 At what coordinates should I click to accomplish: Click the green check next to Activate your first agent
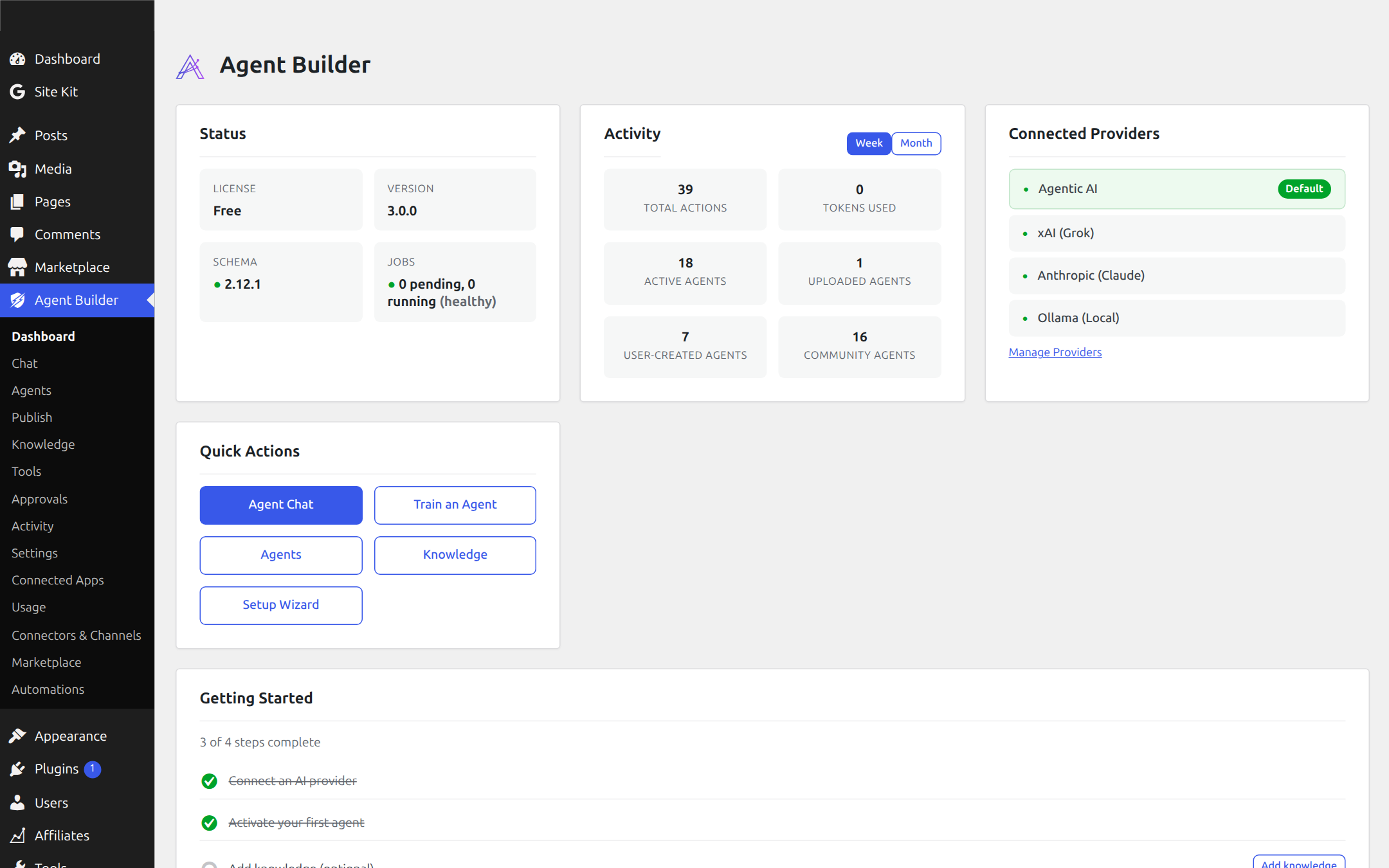coord(209,823)
